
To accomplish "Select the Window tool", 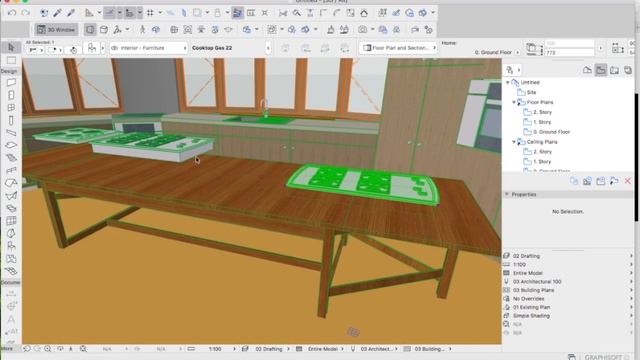I will pos(11,108).
